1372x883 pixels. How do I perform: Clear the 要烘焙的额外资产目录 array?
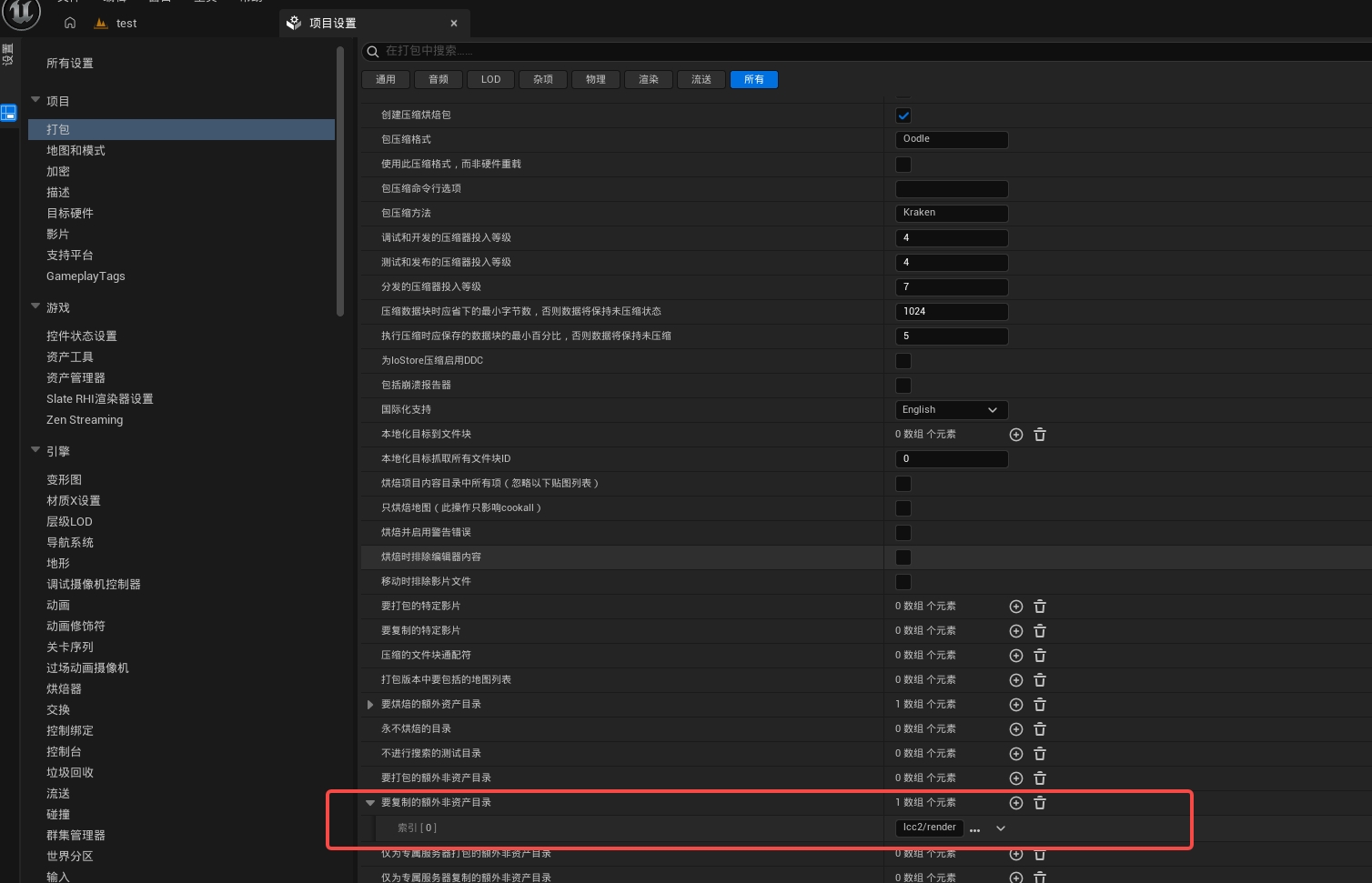coord(1040,705)
